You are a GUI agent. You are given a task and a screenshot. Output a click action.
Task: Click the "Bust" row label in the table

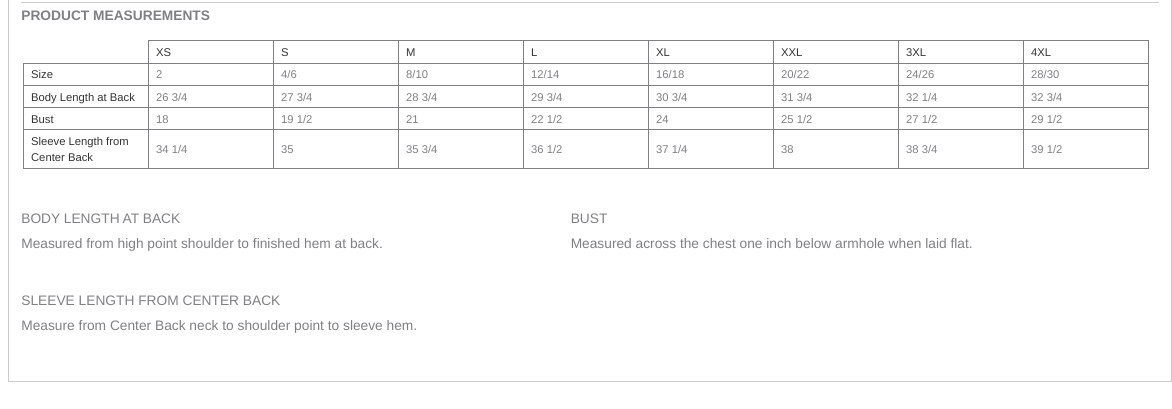(43, 119)
